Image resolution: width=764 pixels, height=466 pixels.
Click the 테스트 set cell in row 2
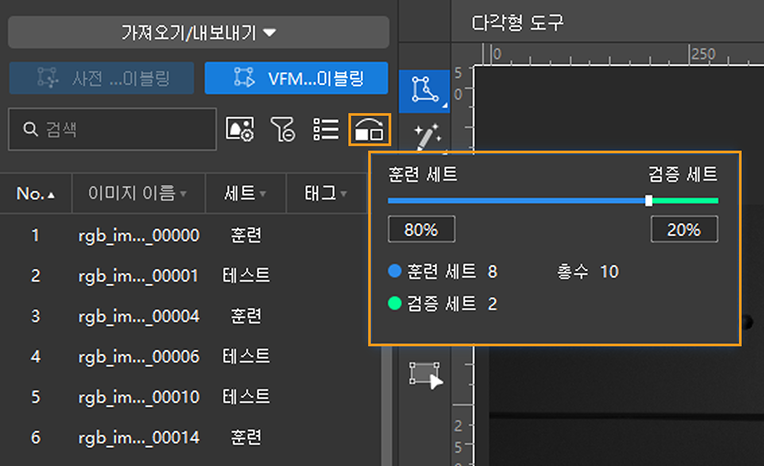point(246,276)
